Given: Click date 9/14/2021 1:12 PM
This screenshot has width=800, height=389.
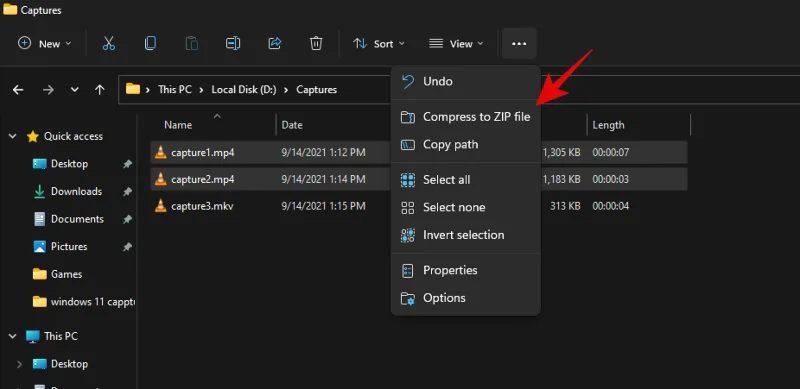Looking at the screenshot, I should point(323,152).
